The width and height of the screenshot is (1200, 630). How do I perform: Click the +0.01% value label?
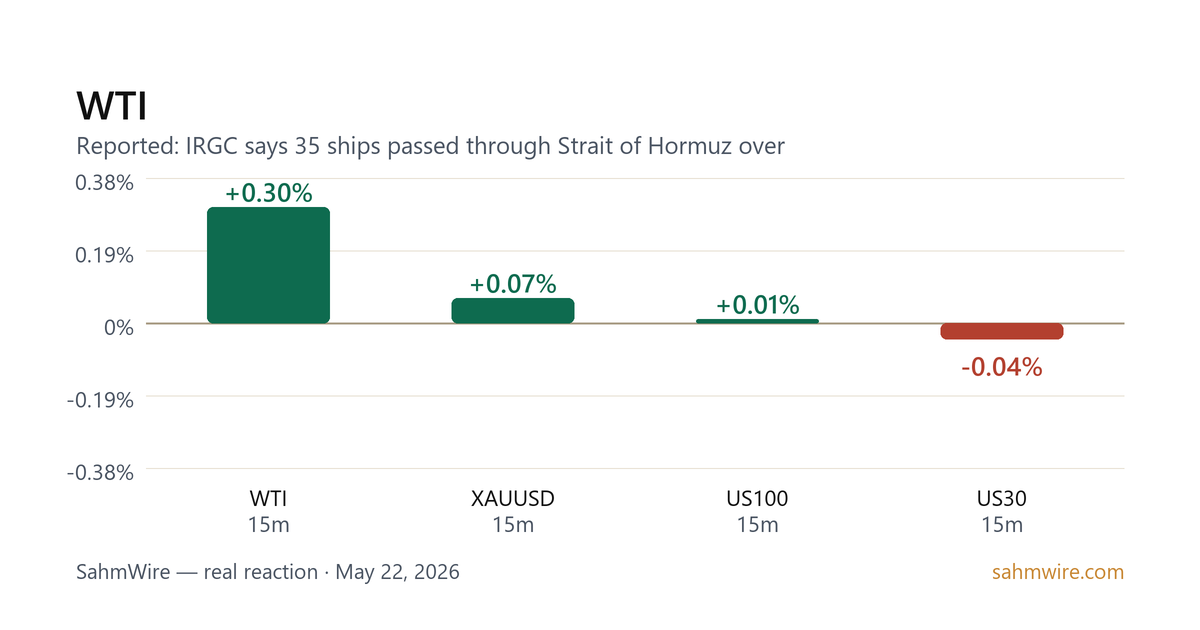[x=757, y=305]
